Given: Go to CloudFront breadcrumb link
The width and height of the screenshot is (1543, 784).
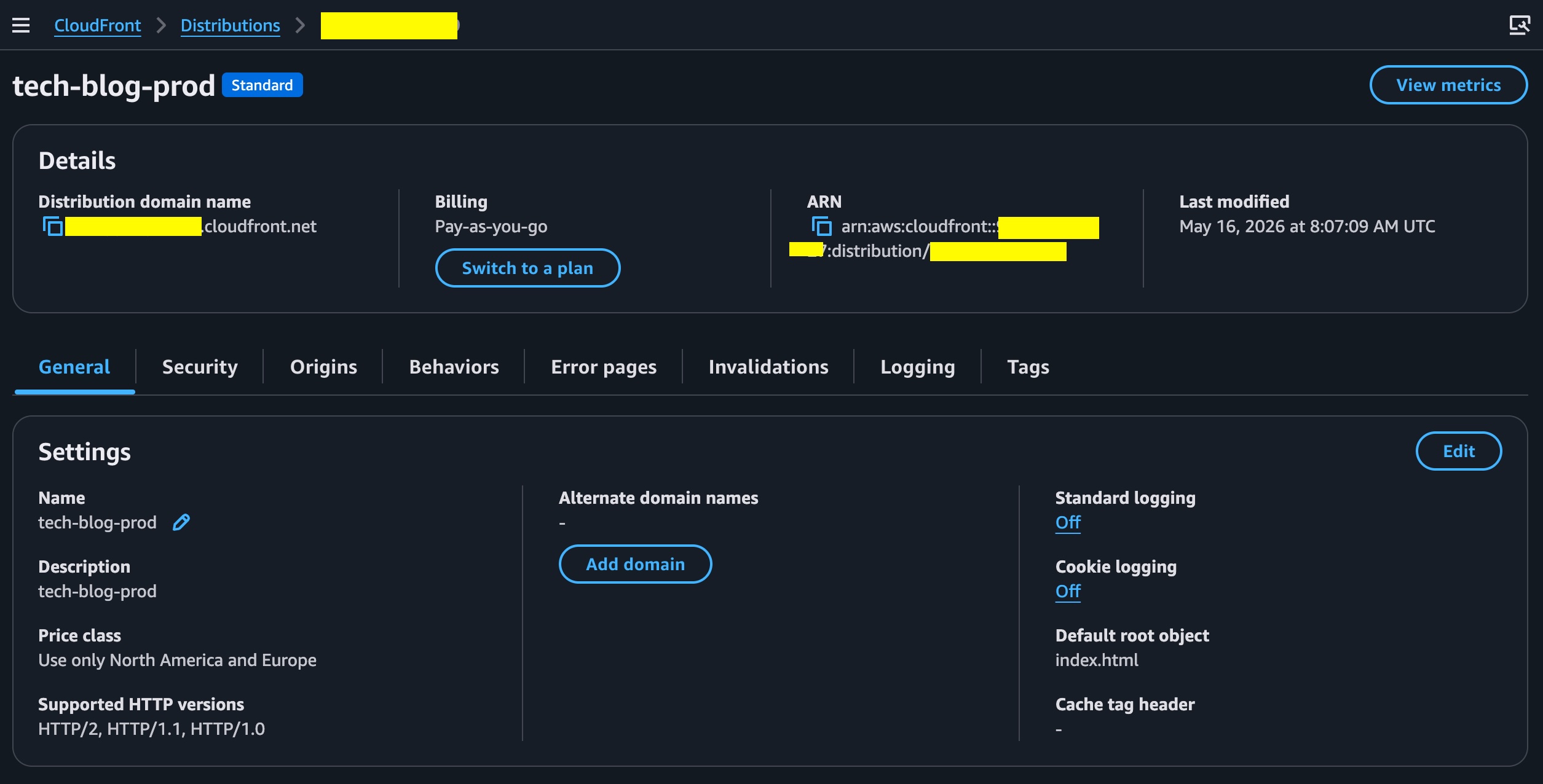Looking at the screenshot, I should click(x=97, y=26).
